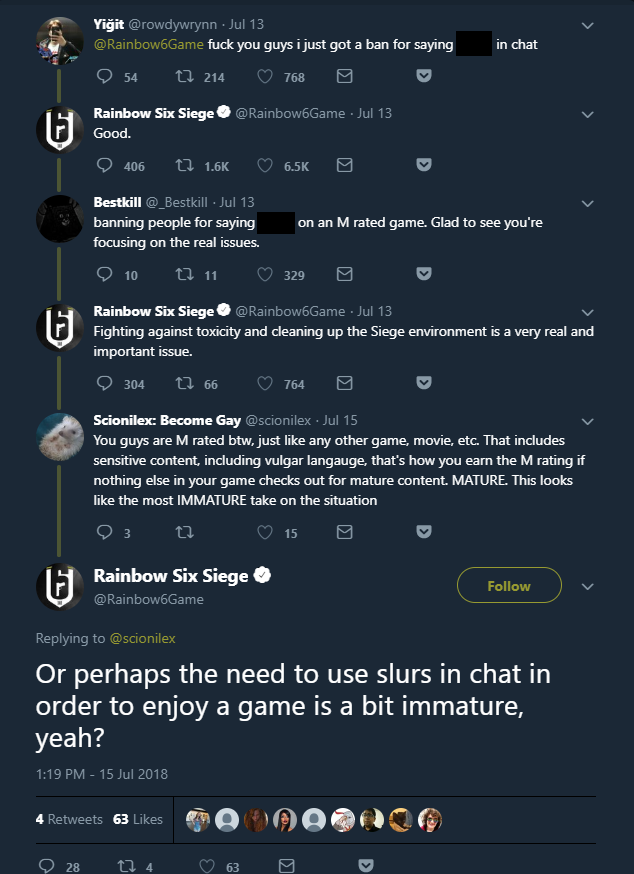
Task: Follow Rainbow Six Siege account
Action: point(509,586)
